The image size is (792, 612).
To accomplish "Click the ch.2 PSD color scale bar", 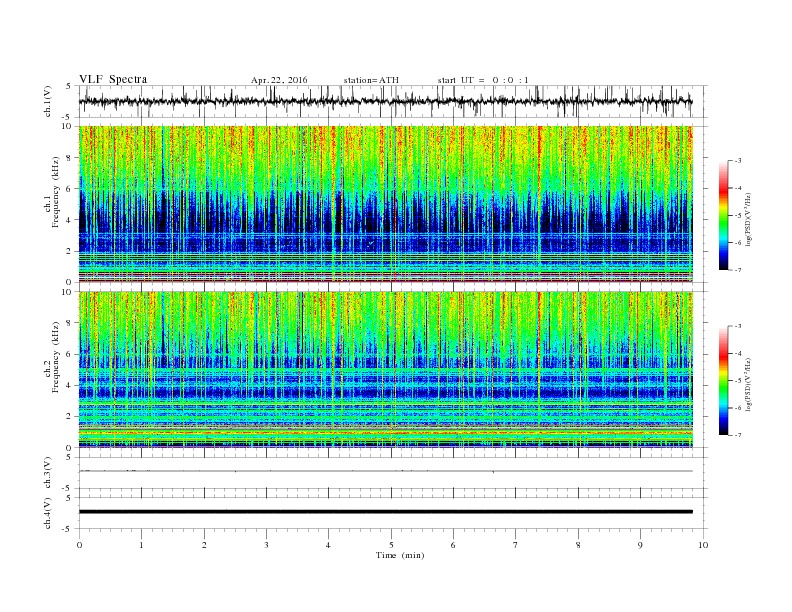I will tap(723, 381).
